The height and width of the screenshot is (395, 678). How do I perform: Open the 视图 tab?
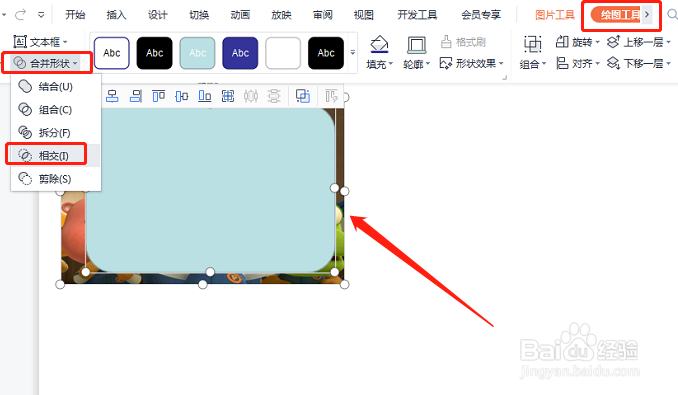click(x=364, y=15)
